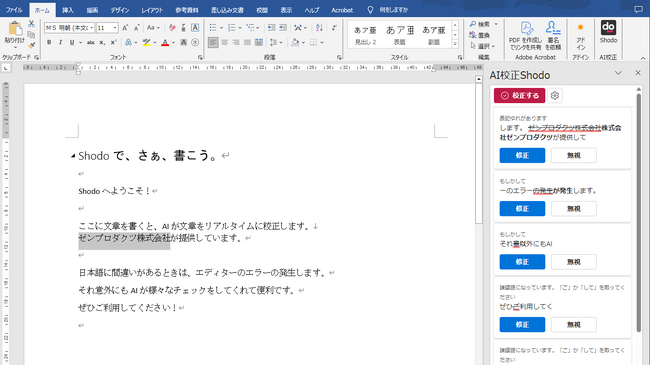The height and width of the screenshot is (366, 650).
Task: Click the phonetic guide ruby icon
Action: [184, 28]
